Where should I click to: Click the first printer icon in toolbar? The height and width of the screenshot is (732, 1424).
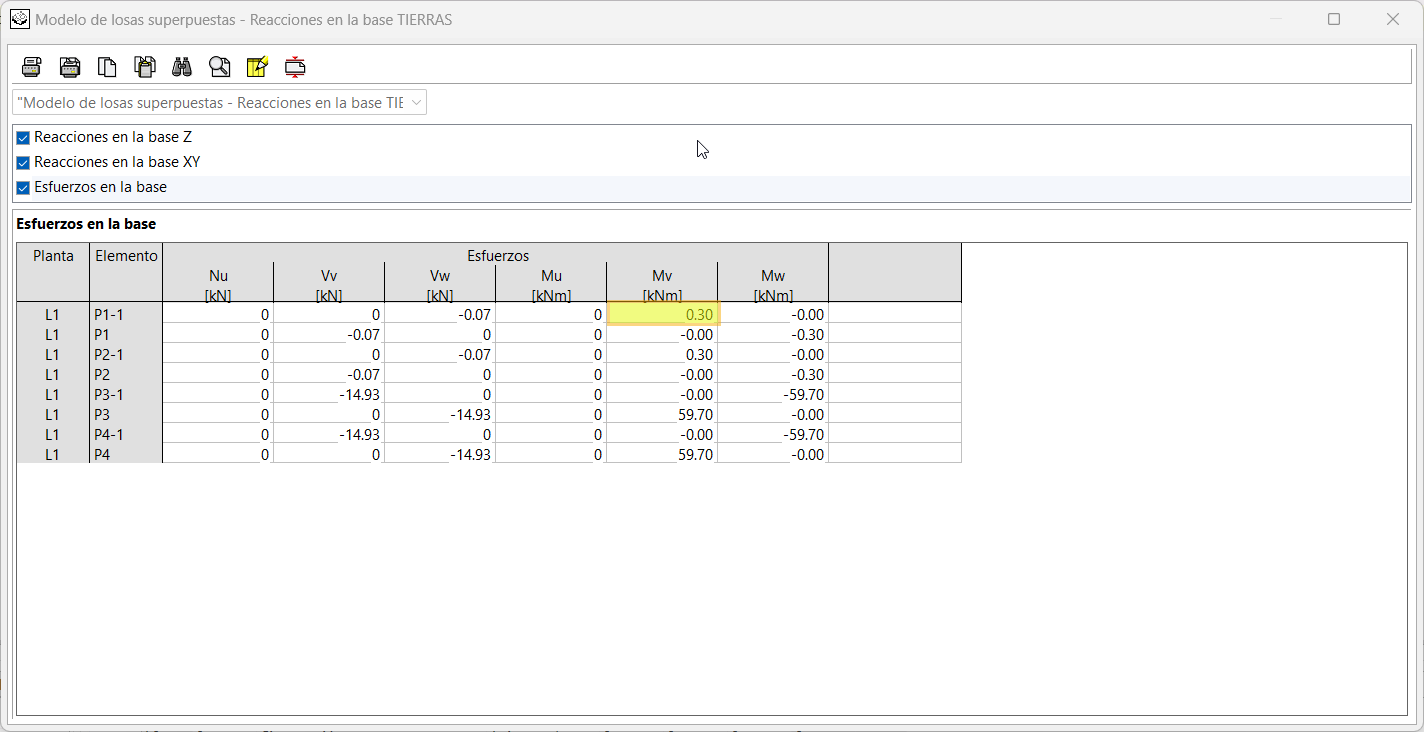pyautogui.click(x=32, y=67)
